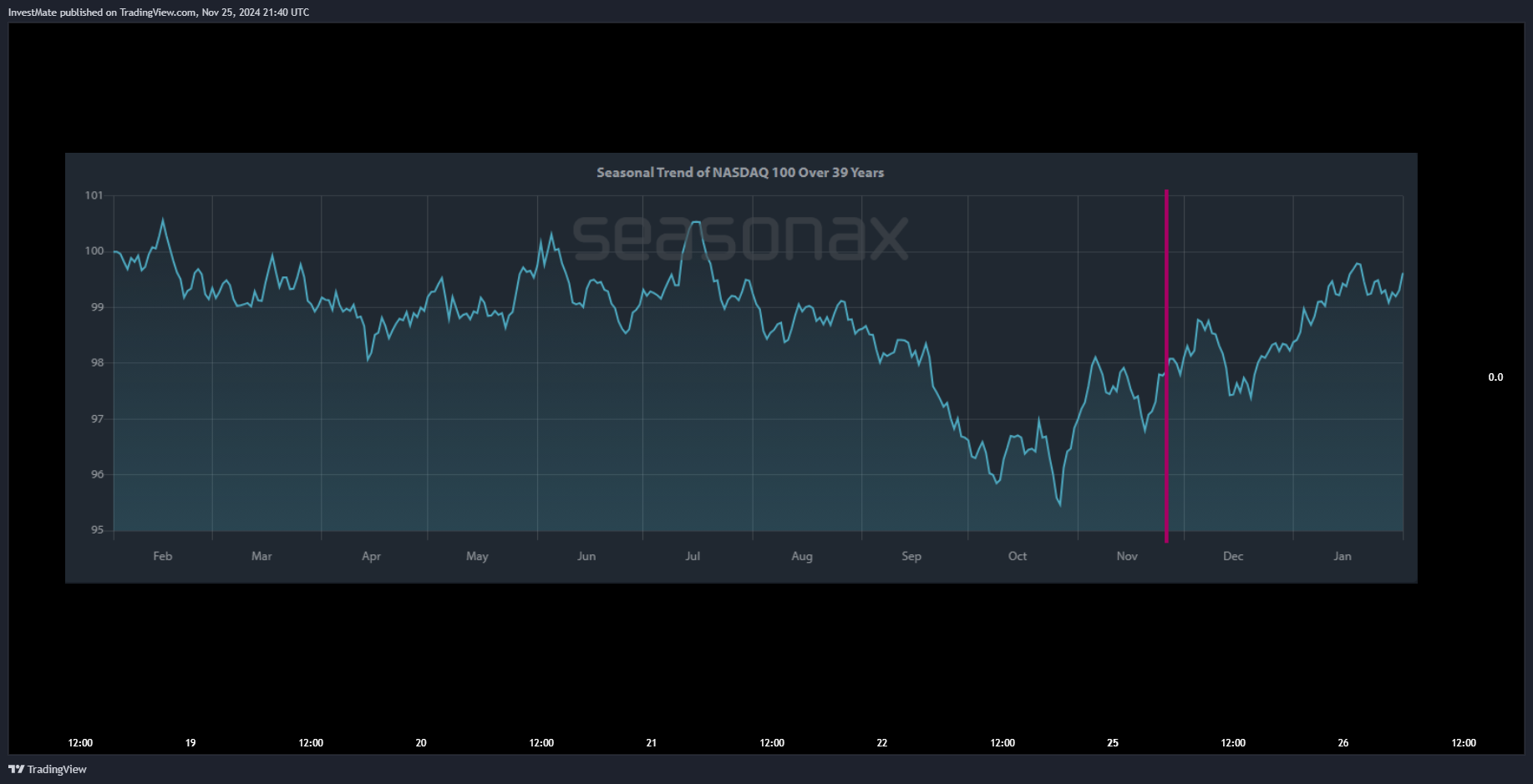1533x784 pixels.
Task: Click the '0.0' price scale value
Action: pos(1495,377)
